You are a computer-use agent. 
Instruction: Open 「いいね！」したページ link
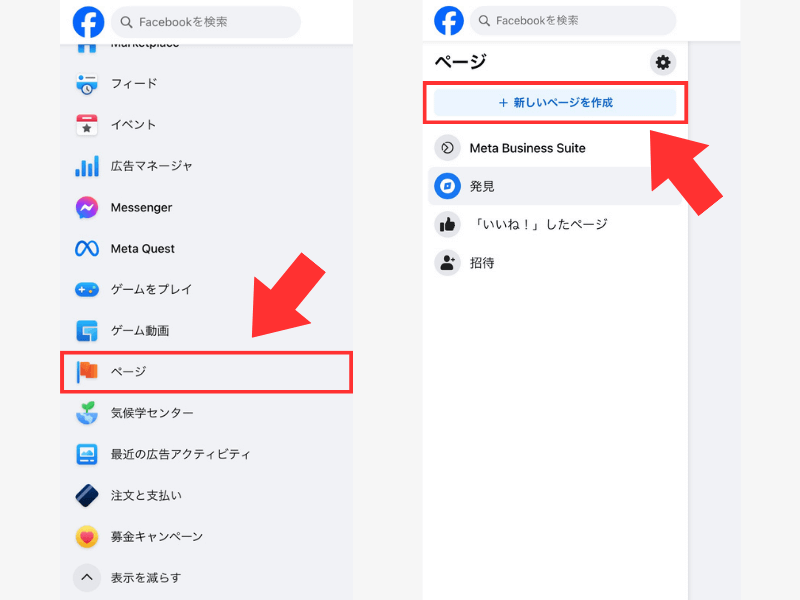point(555,224)
